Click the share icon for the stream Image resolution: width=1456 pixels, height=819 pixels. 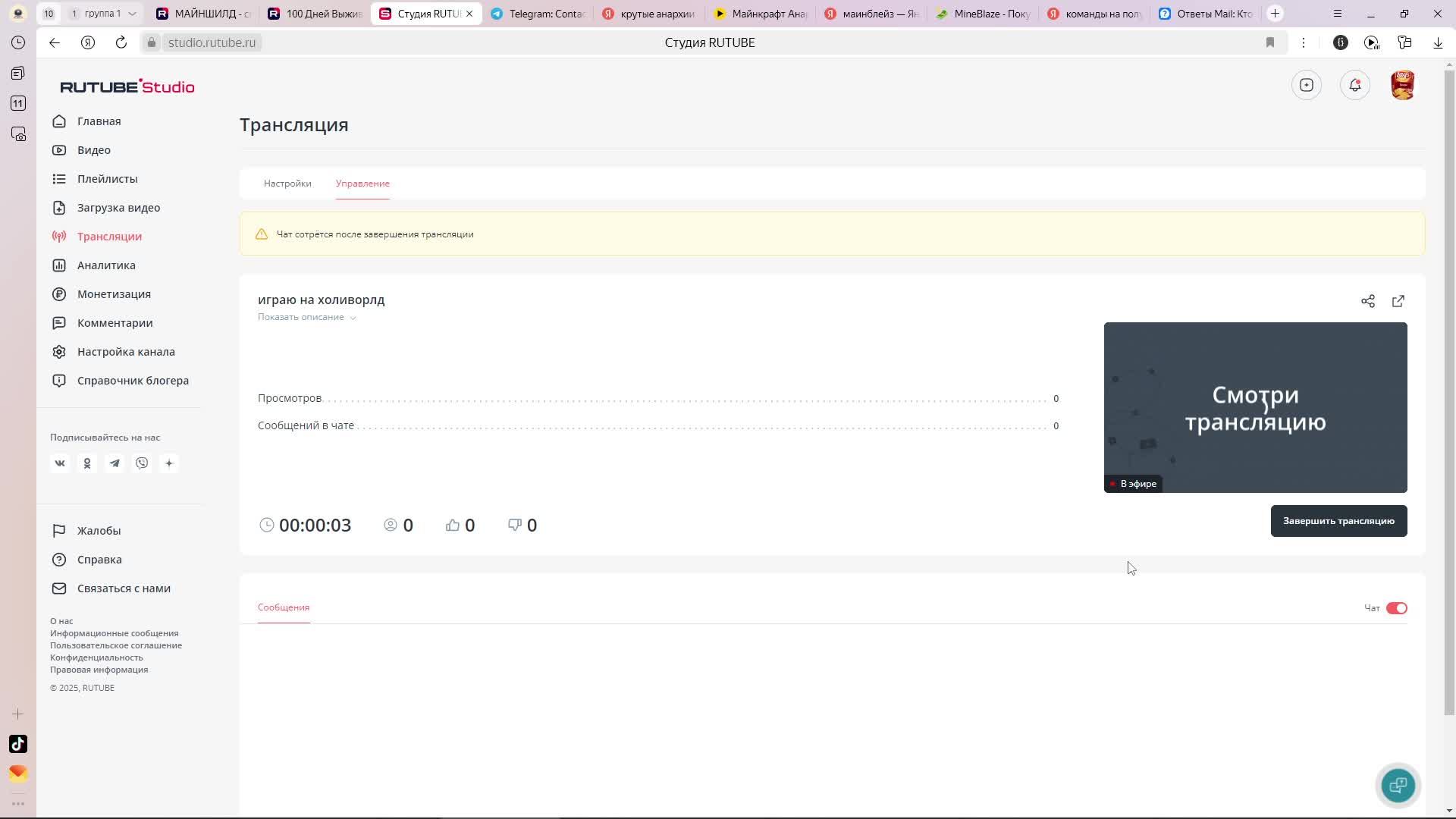pos(1367,301)
